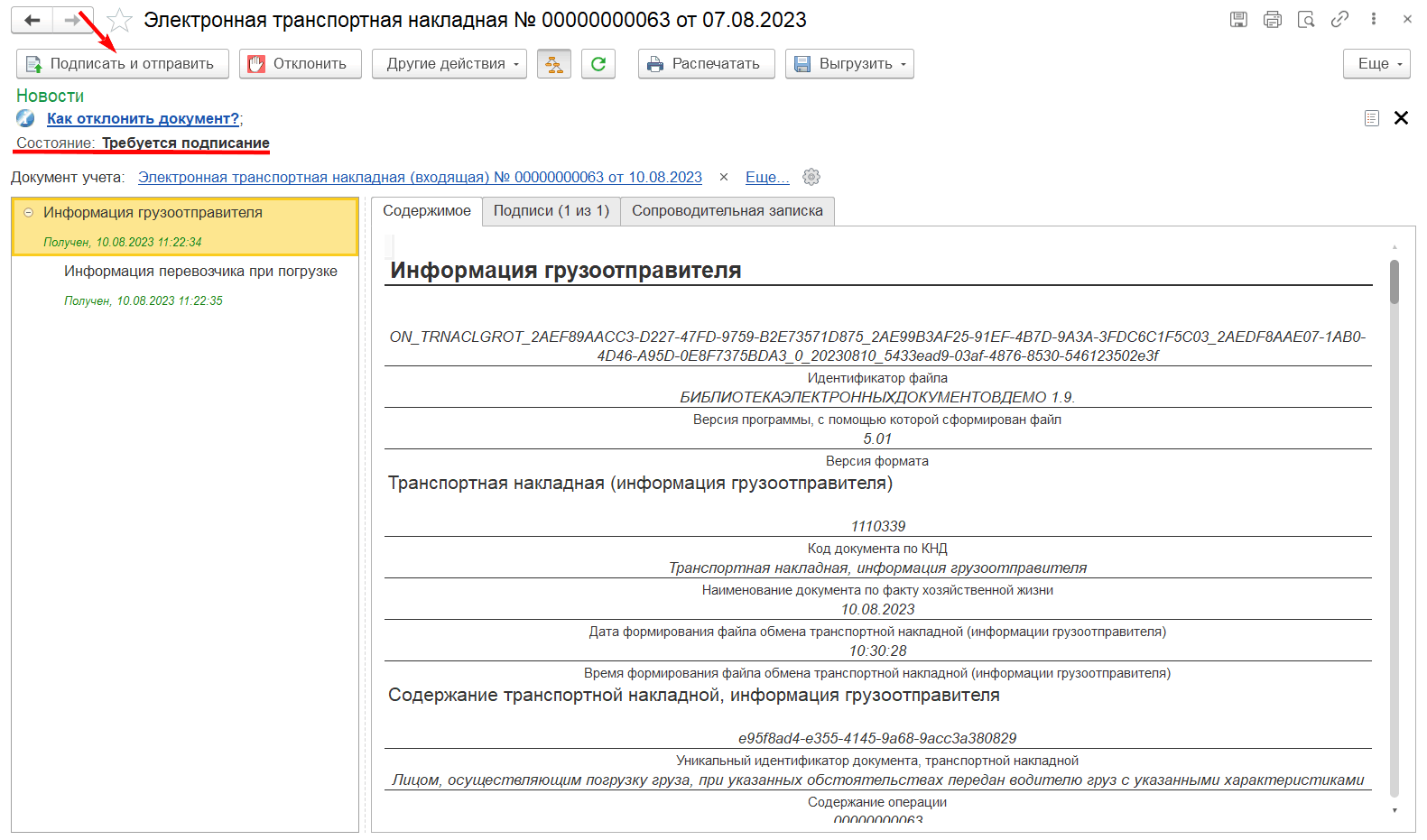Click the Еще... link near accounting document
The width and height of the screenshot is (1427, 840).
coord(767,177)
